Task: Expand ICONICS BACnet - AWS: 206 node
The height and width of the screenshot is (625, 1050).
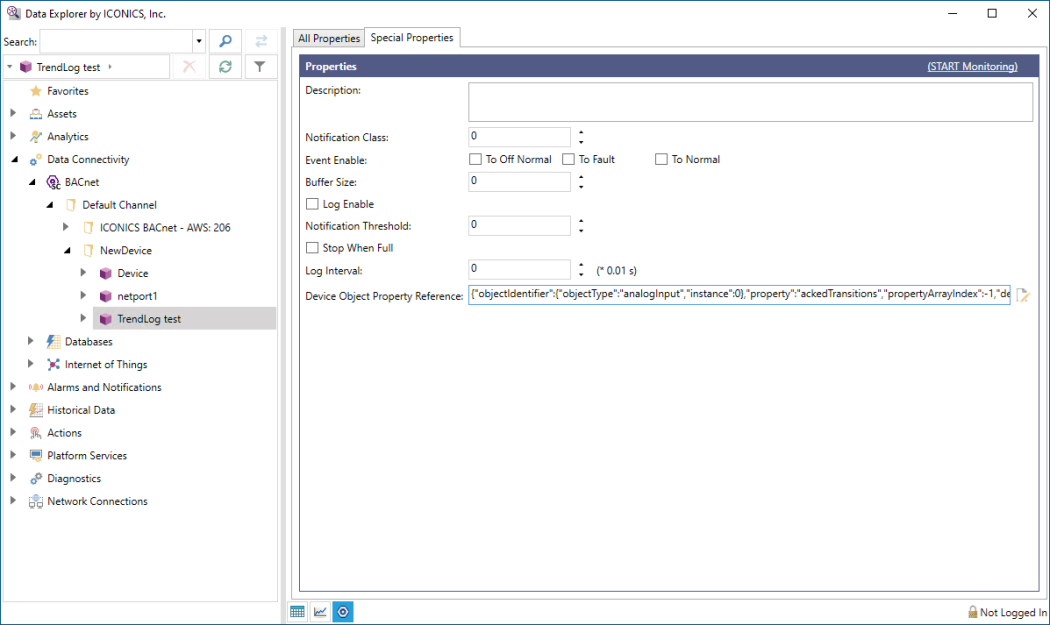Action: point(66,227)
